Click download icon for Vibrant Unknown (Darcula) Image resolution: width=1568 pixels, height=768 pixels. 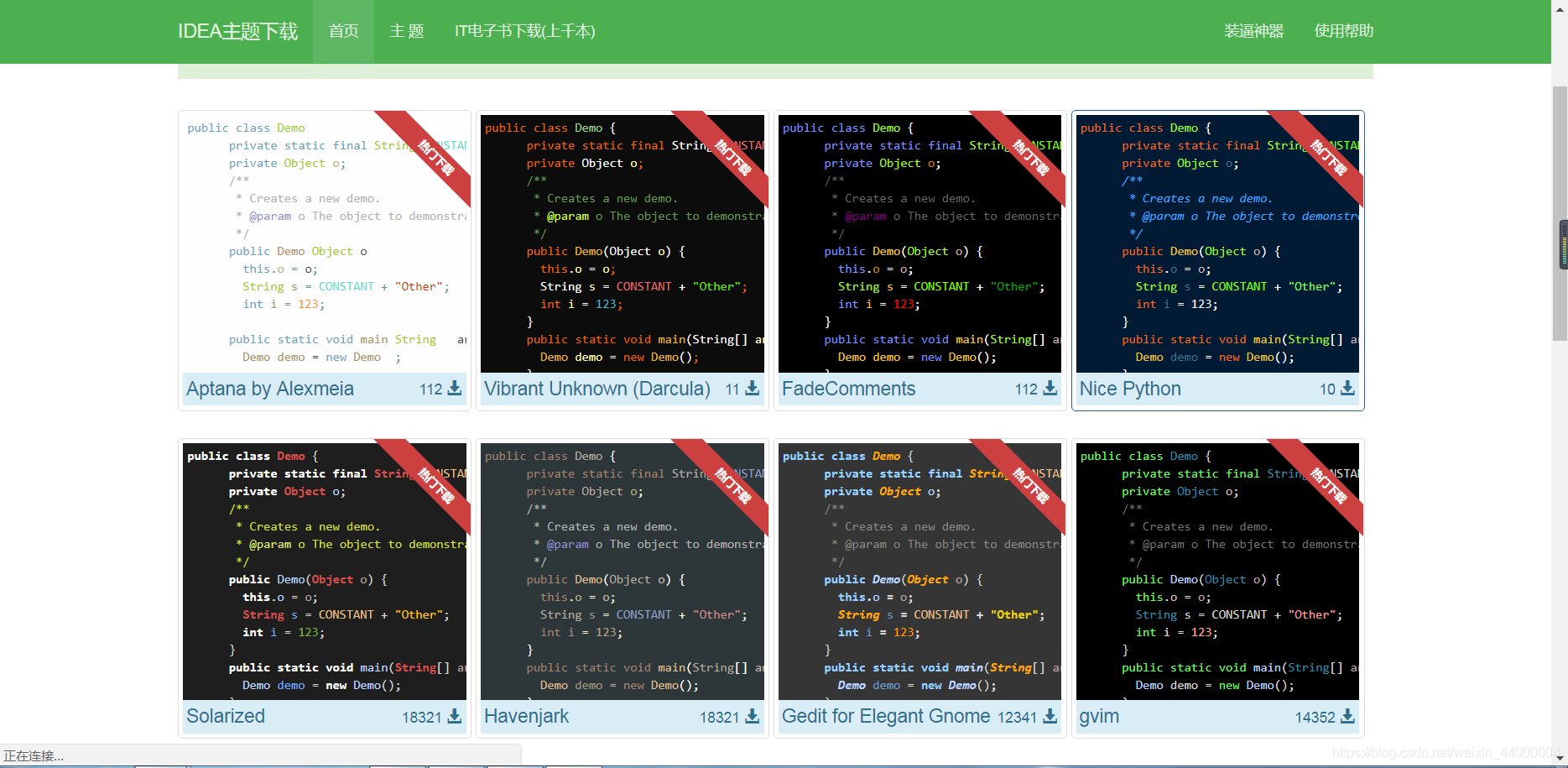pyautogui.click(x=753, y=389)
